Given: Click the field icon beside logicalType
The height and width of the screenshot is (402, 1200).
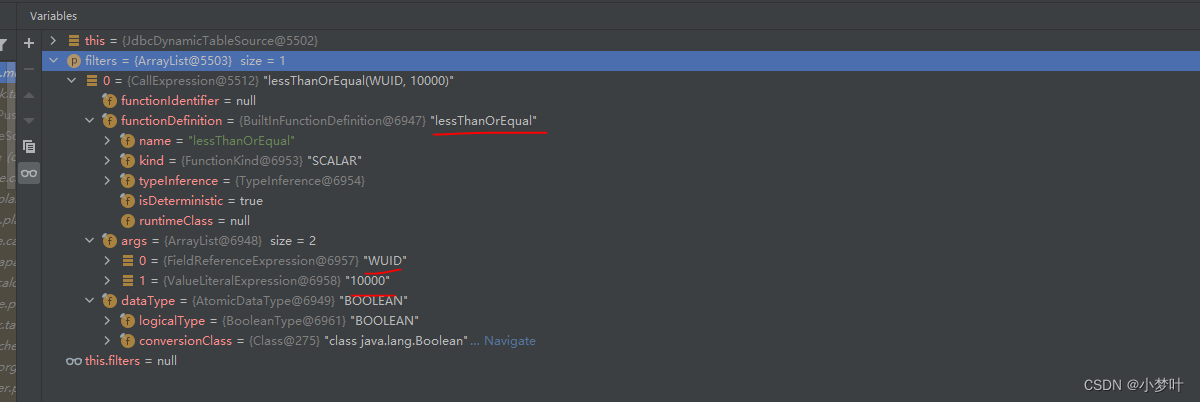Looking at the screenshot, I should pyautogui.click(x=128, y=321).
